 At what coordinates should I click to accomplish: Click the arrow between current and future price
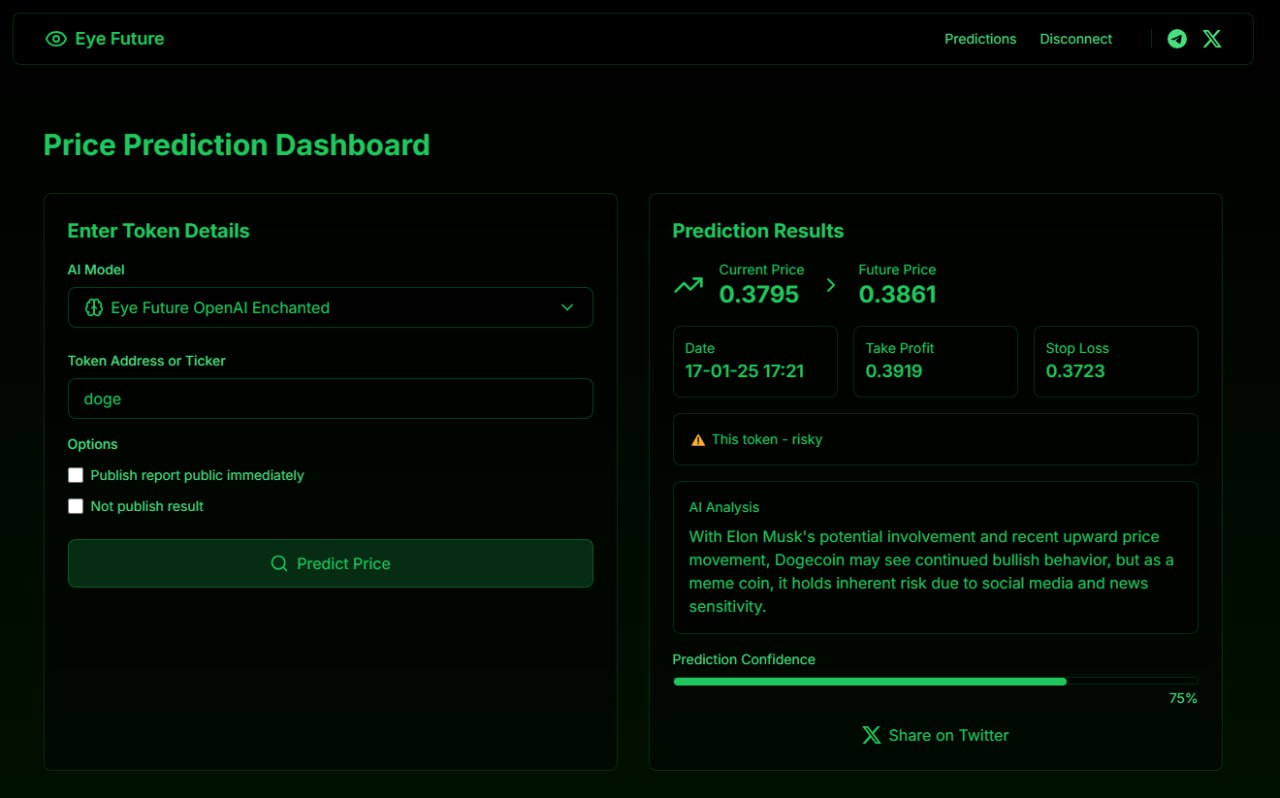(830, 285)
